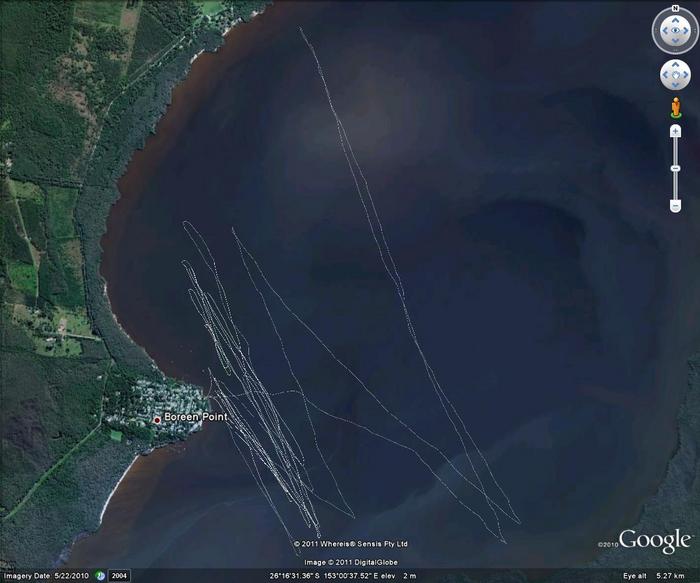Click the eye icon in Look joystick
Image resolution: width=700 pixels, height=583 pixels.
point(675,31)
